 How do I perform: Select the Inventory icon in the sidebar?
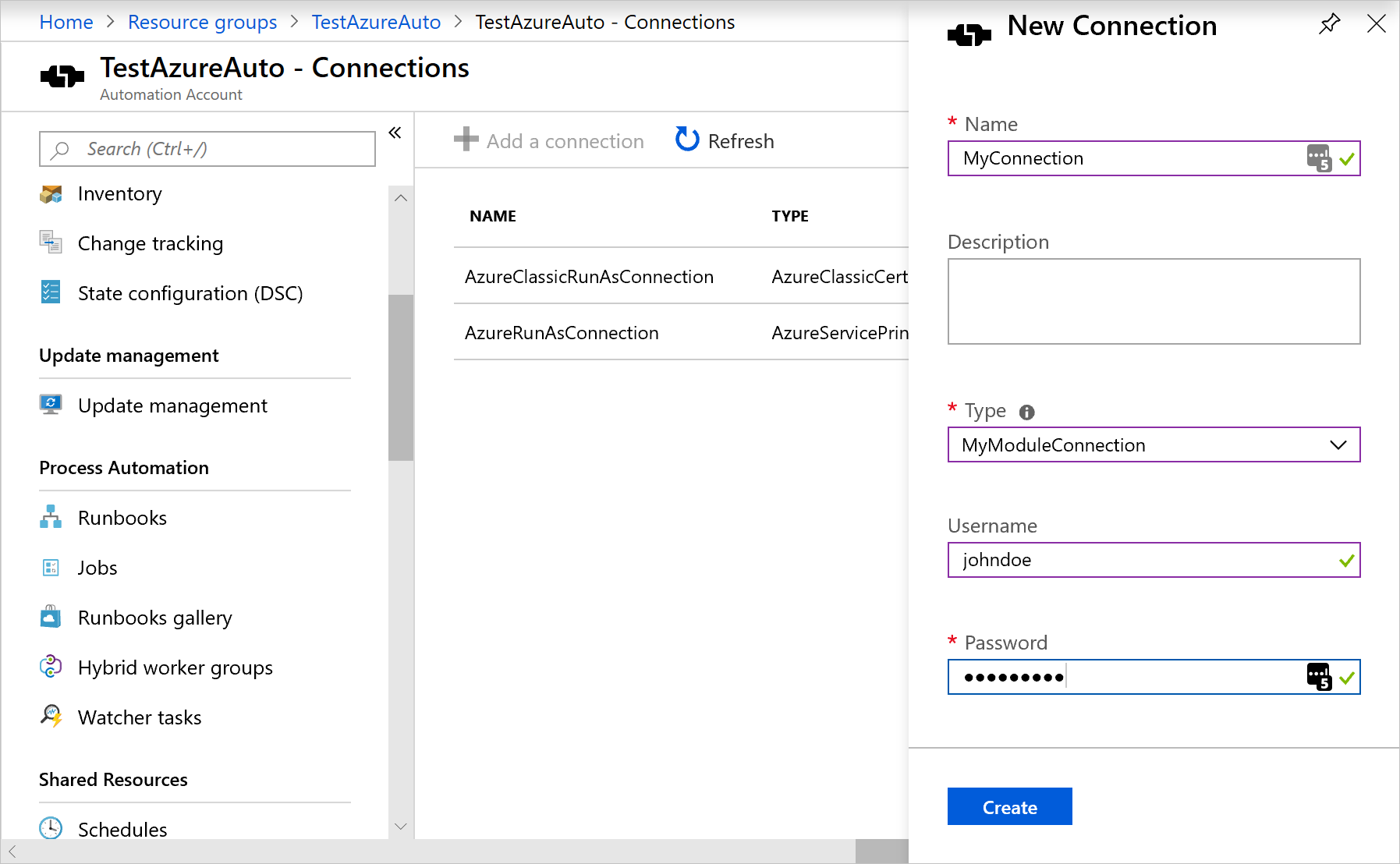coord(51,193)
